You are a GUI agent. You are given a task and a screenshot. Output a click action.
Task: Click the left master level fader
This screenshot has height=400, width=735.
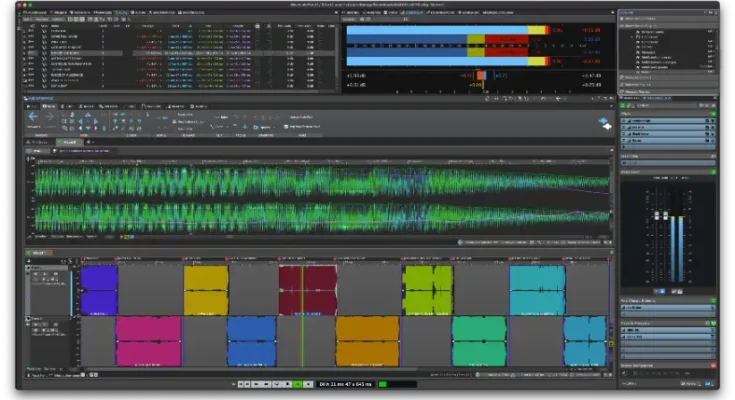coord(658,217)
